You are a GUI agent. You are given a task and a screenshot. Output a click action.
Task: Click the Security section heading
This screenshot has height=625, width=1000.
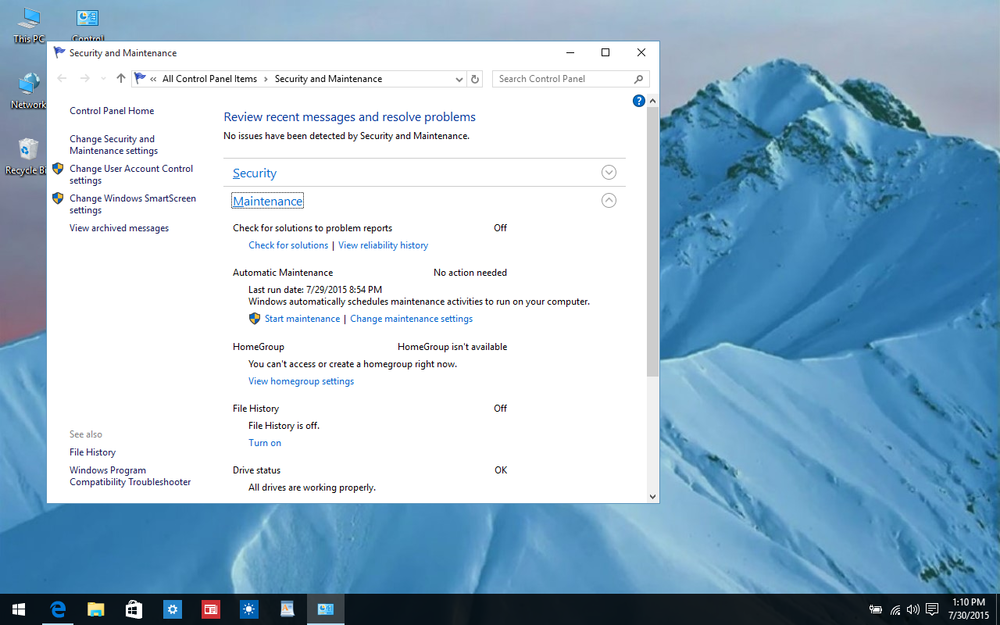point(254,173)
